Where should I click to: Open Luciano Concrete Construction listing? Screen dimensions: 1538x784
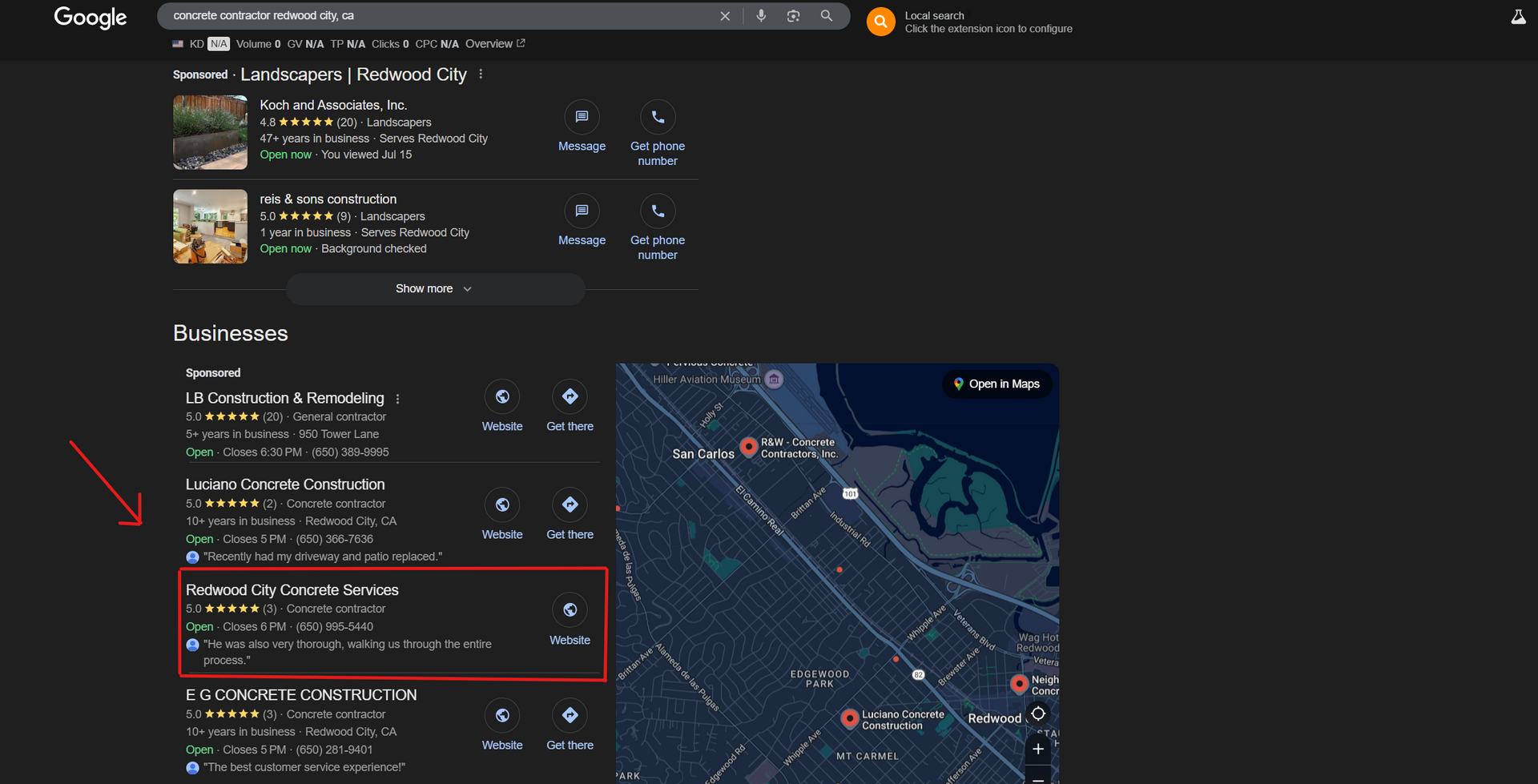pos(285,484)
